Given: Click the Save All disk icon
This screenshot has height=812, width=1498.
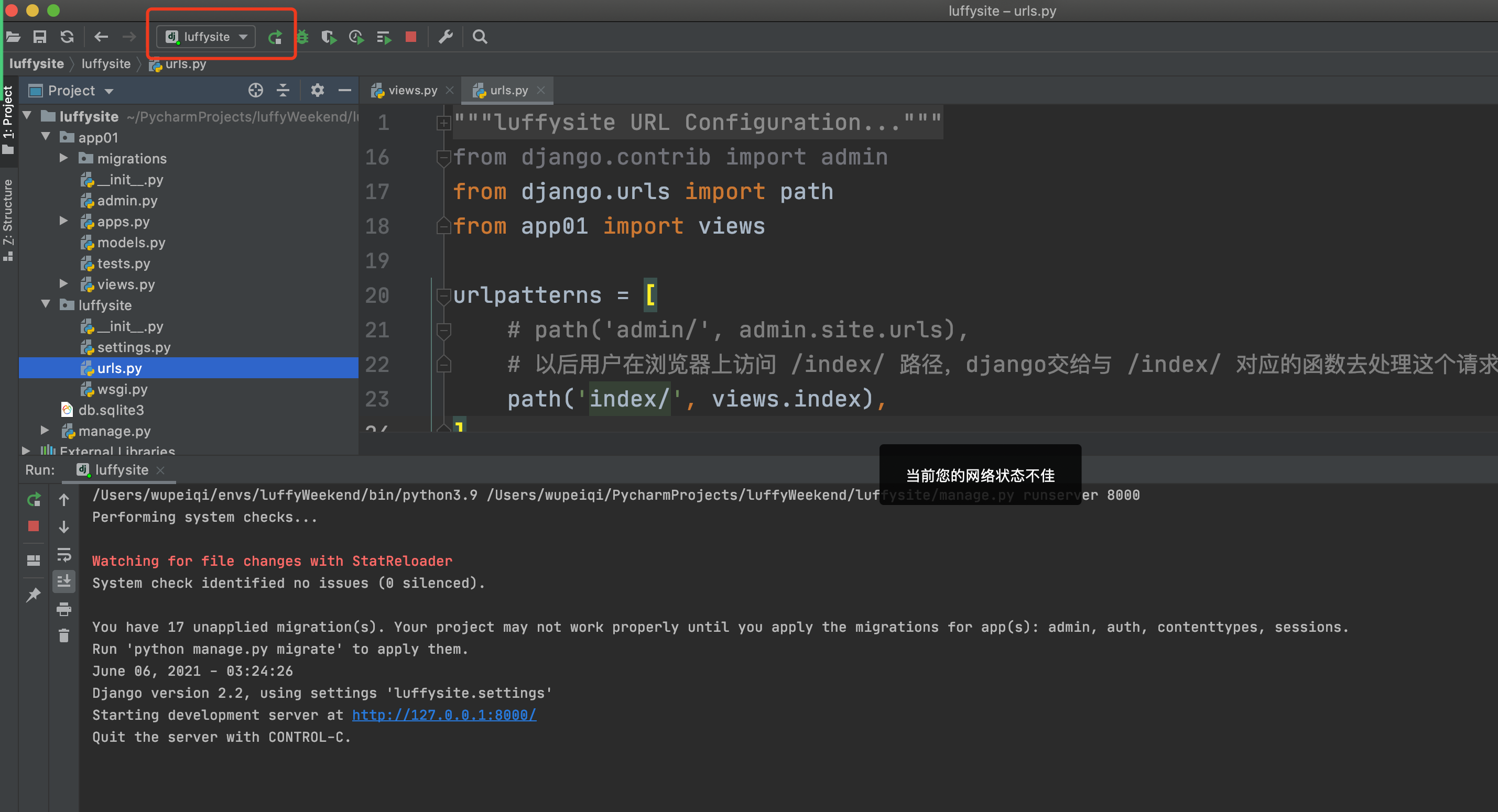Looking at the screenshot, I should click(x=39, y=37).
